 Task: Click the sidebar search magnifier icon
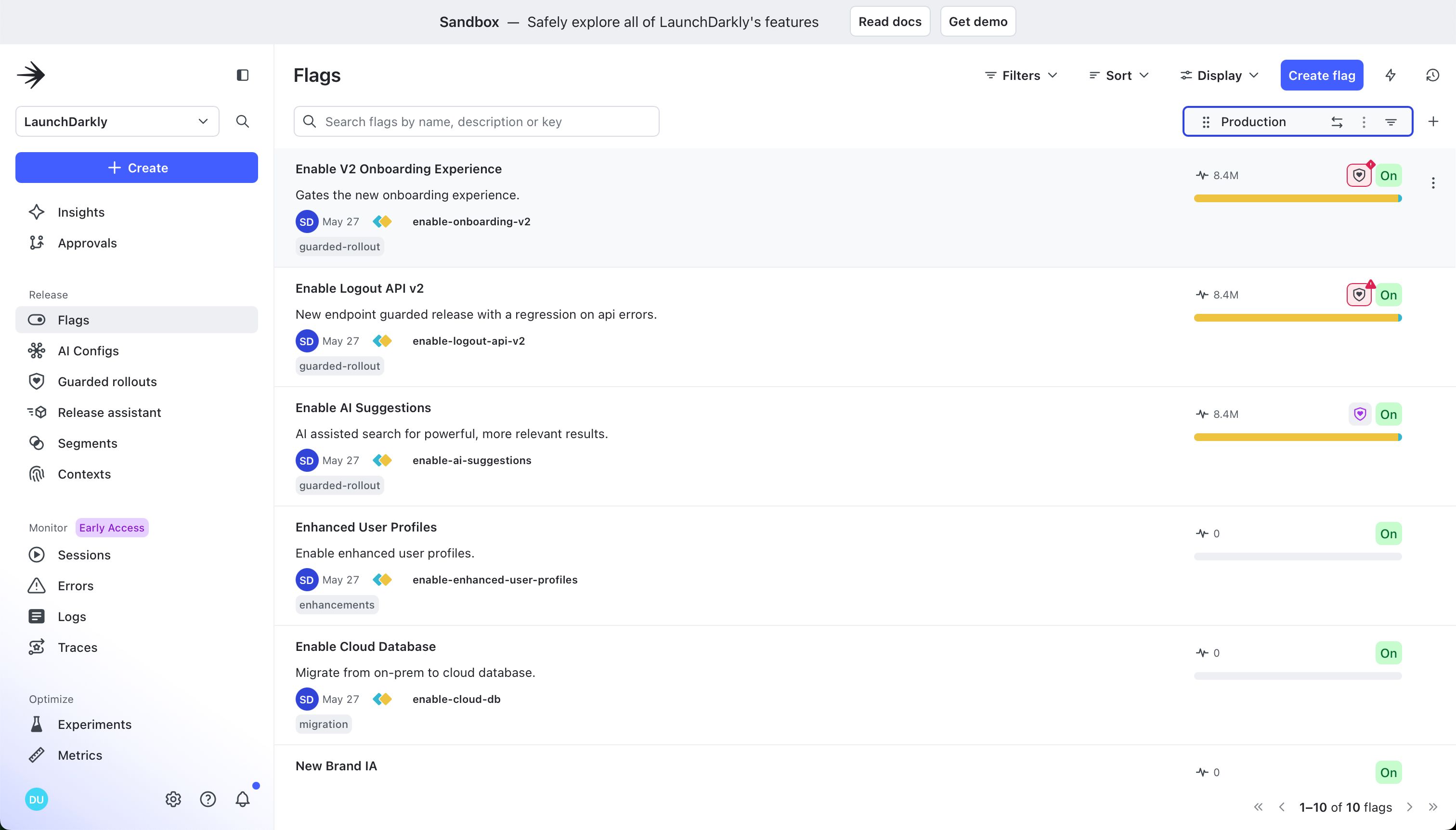242,121
